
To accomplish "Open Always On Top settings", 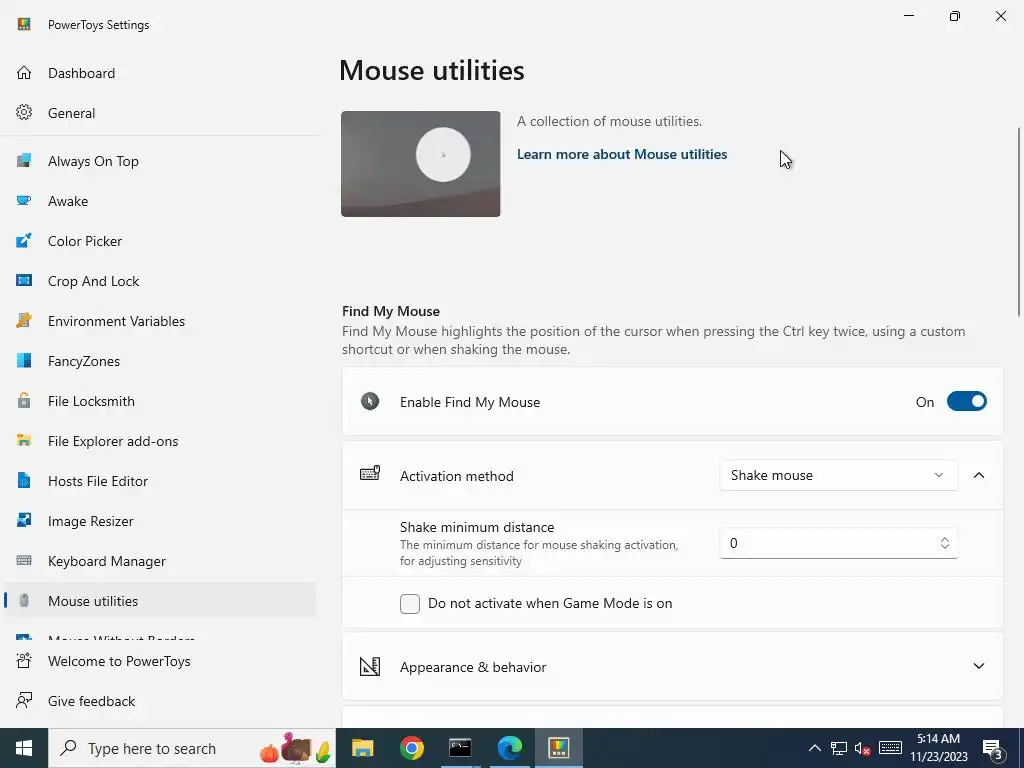I will click(x=159, y=161).
